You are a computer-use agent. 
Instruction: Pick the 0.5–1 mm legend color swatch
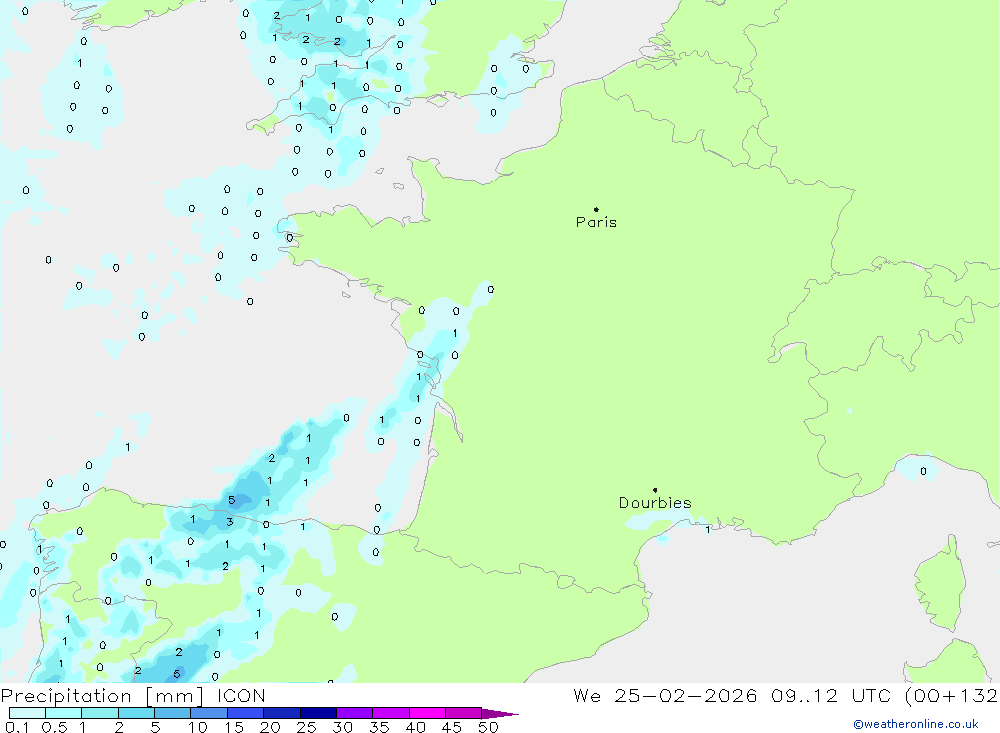(x=64, y=713)
